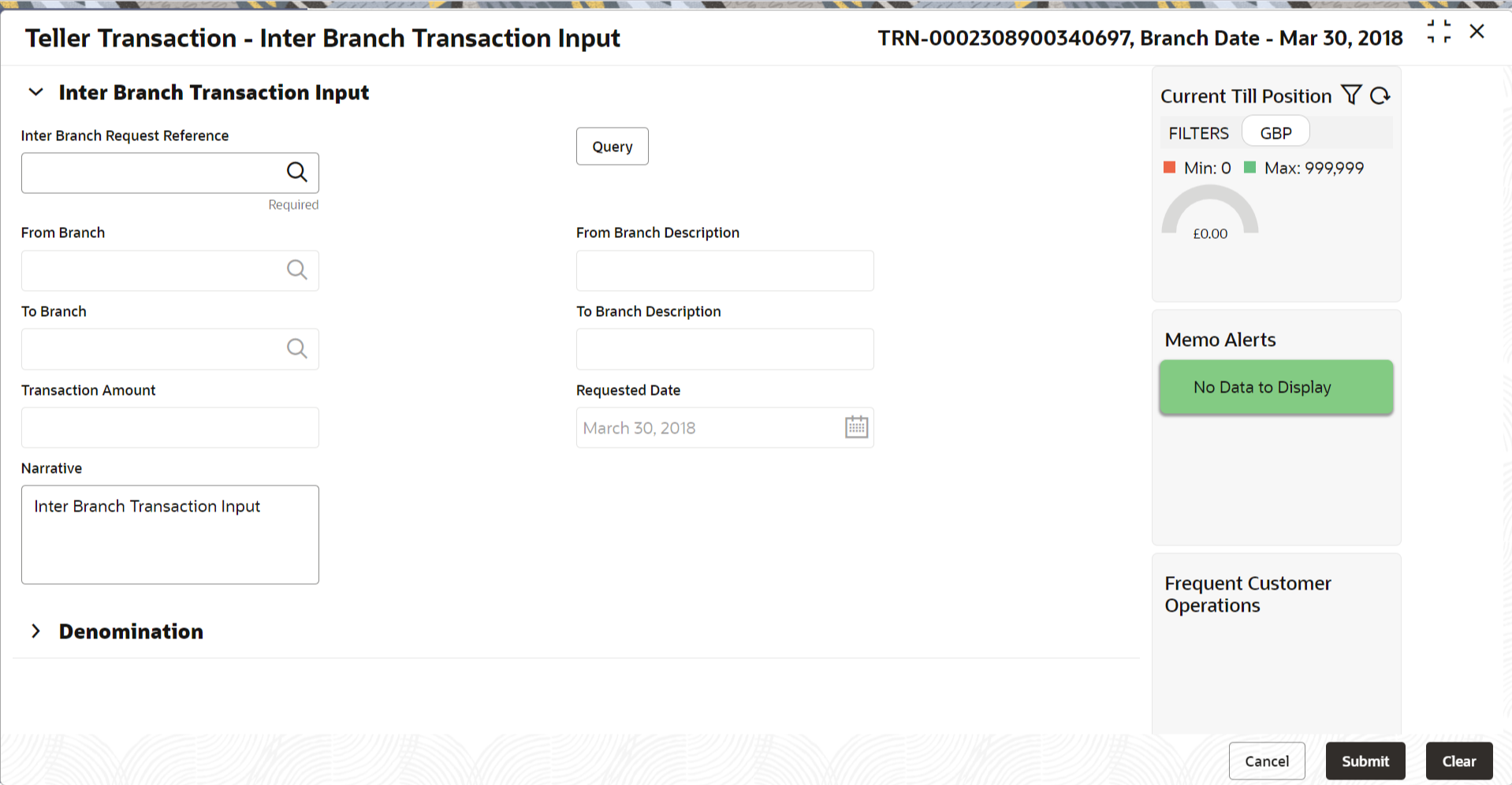Click into the Narrative text area
Screen dimensions: 1512x785
pos(170,534)
